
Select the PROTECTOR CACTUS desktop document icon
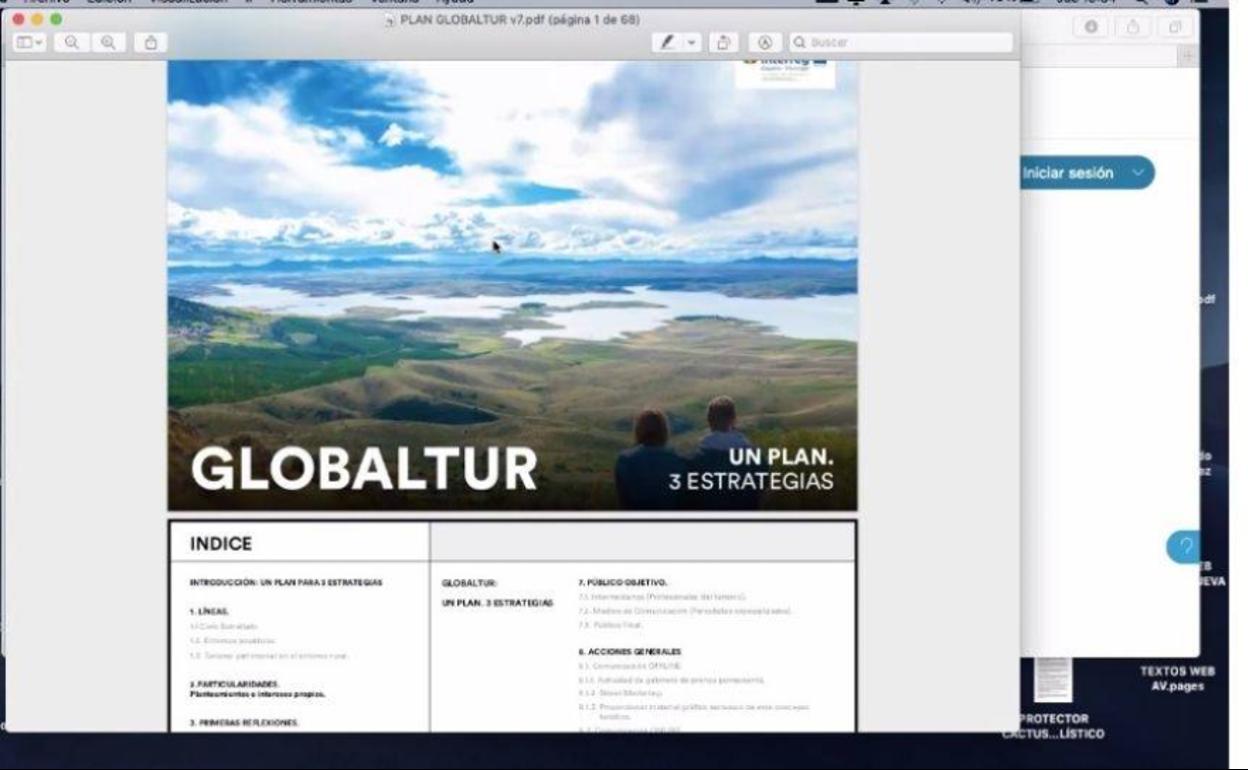click(1053, 680)
